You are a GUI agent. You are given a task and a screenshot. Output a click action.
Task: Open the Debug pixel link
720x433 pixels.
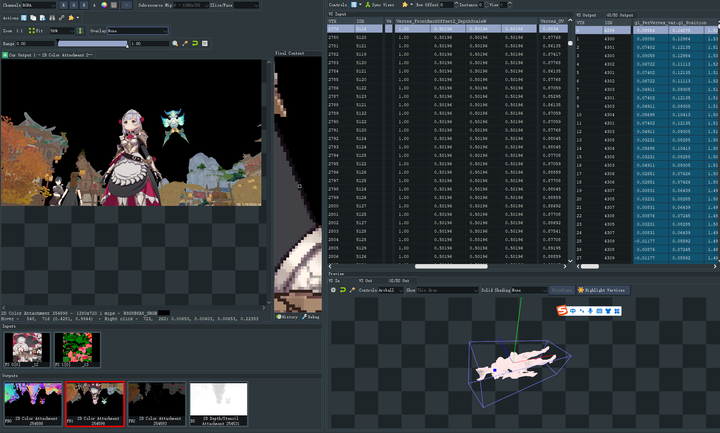pos(310,317)
